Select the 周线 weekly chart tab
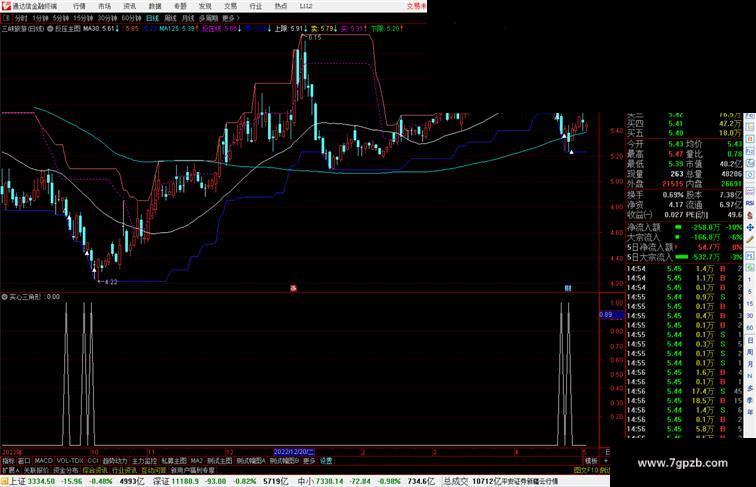Image resolution: width=756 pixels, height=487 pixels. coord(170,18)
